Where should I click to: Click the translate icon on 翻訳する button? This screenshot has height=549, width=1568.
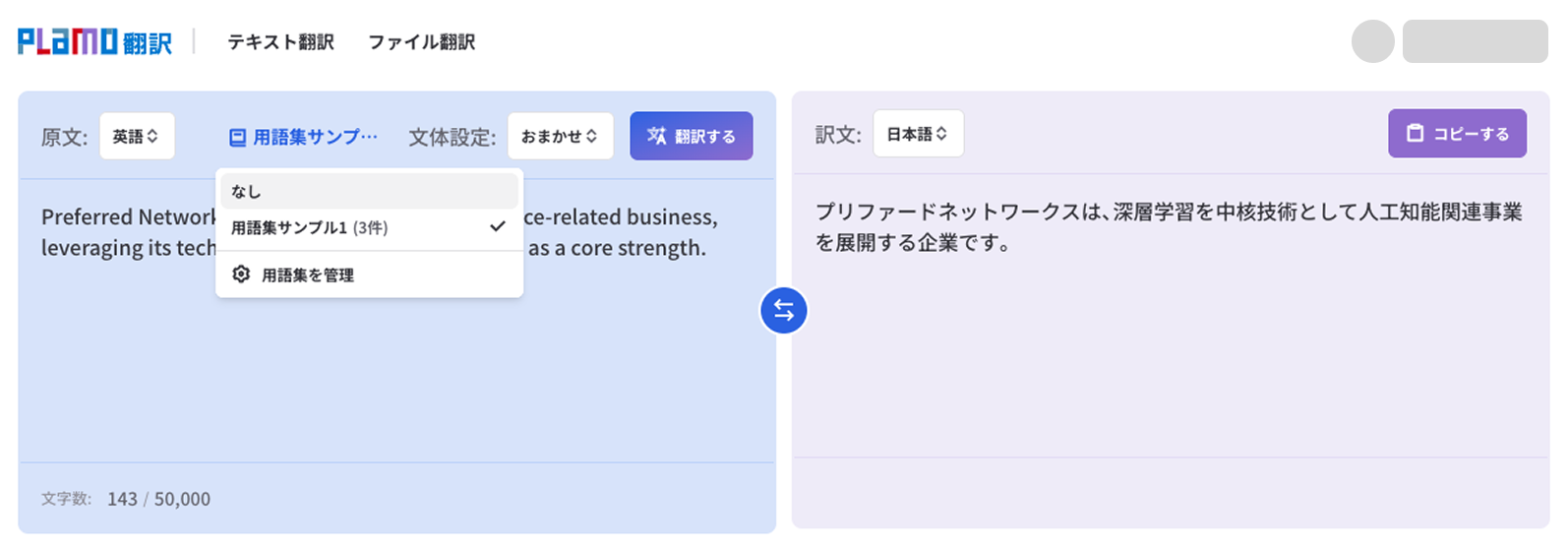click(657, 136)
